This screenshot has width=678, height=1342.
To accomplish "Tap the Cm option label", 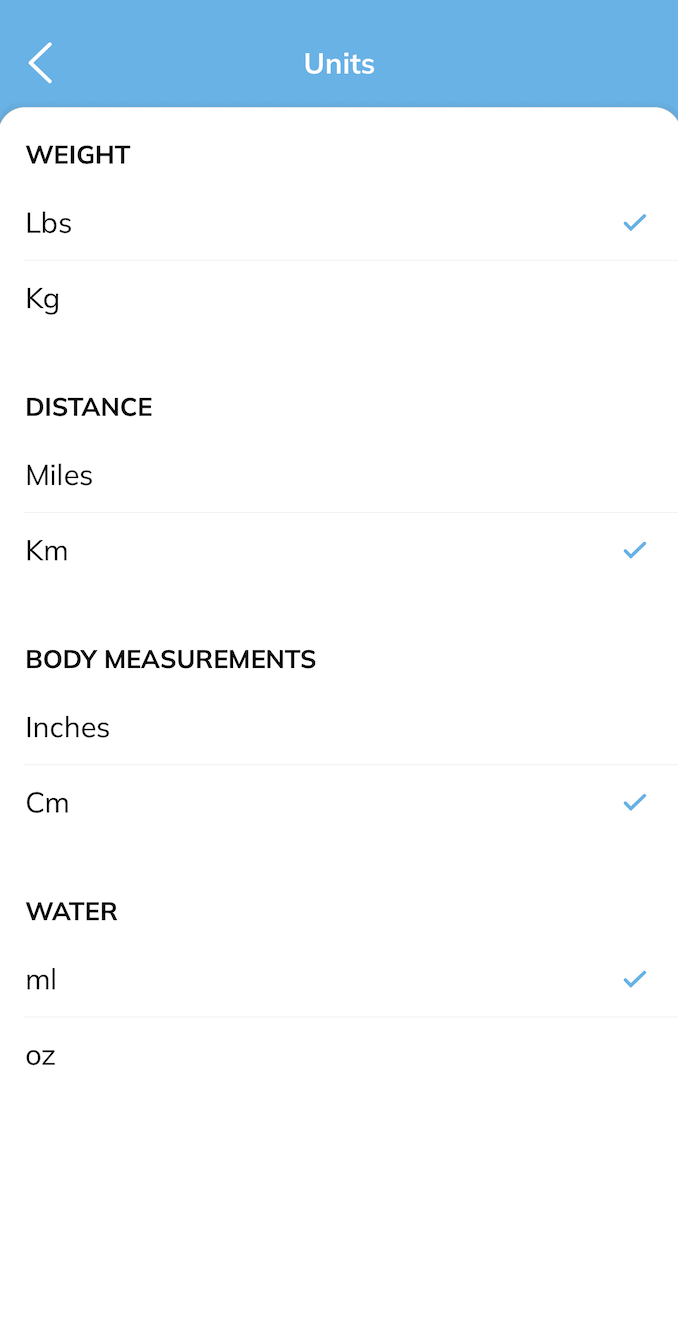I will 47,803.
